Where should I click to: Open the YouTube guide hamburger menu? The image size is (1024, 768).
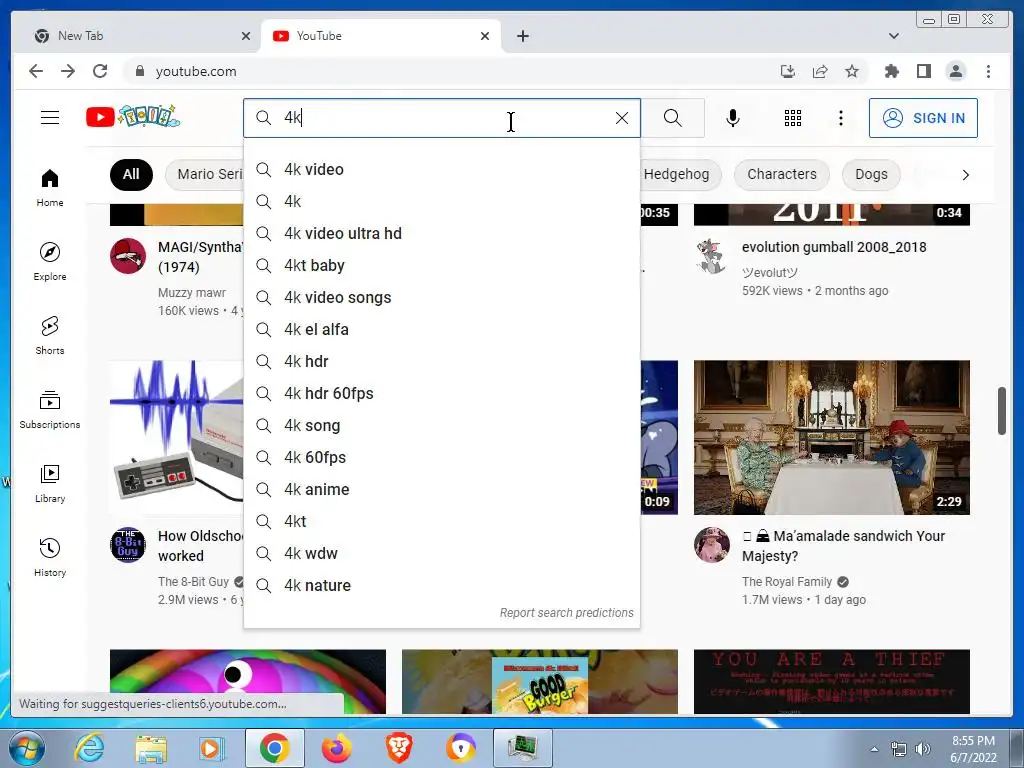(x=50, y=118)
